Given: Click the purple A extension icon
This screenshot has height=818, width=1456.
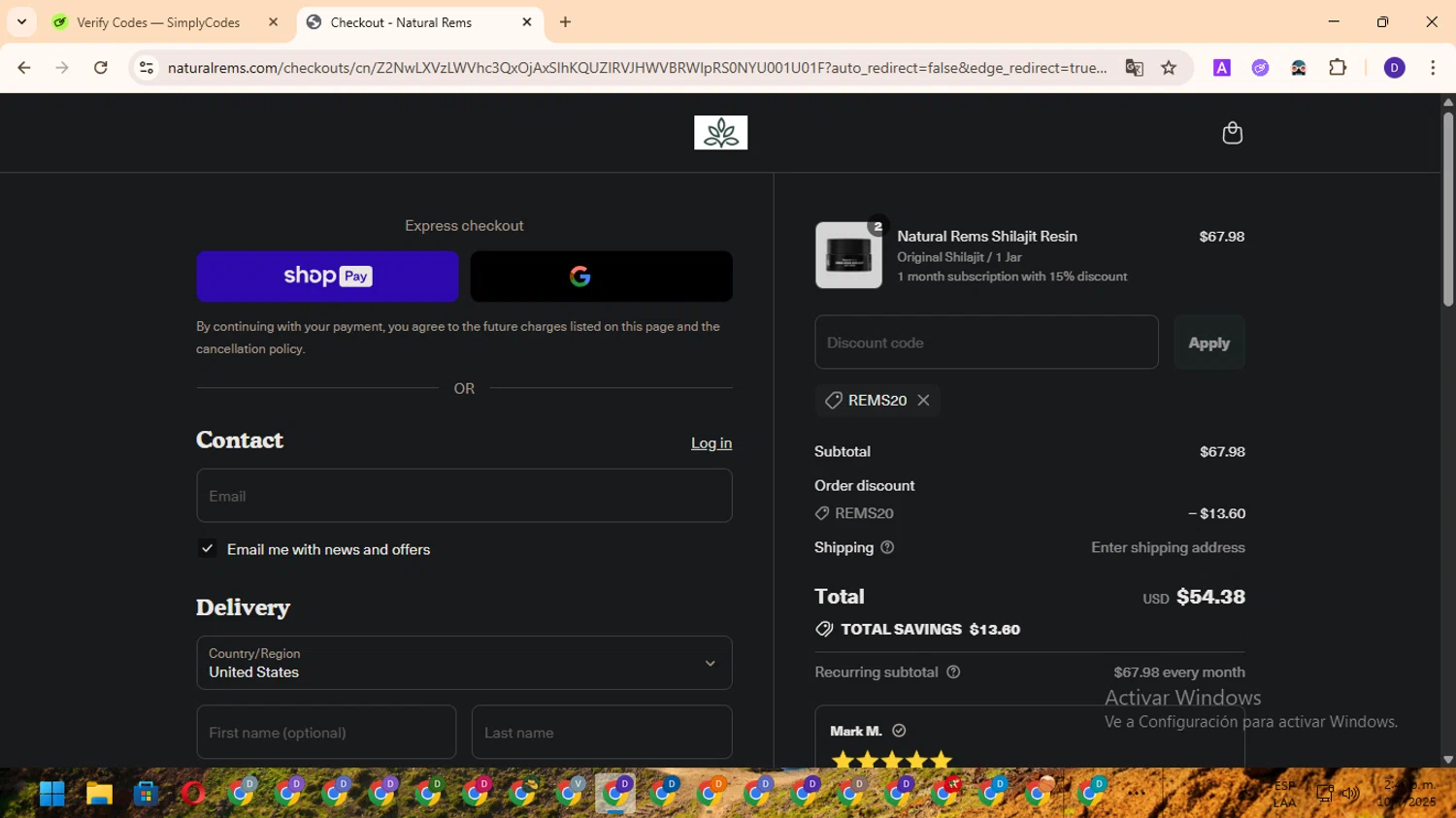Looking at the screenshot, I should (1222, 68).
